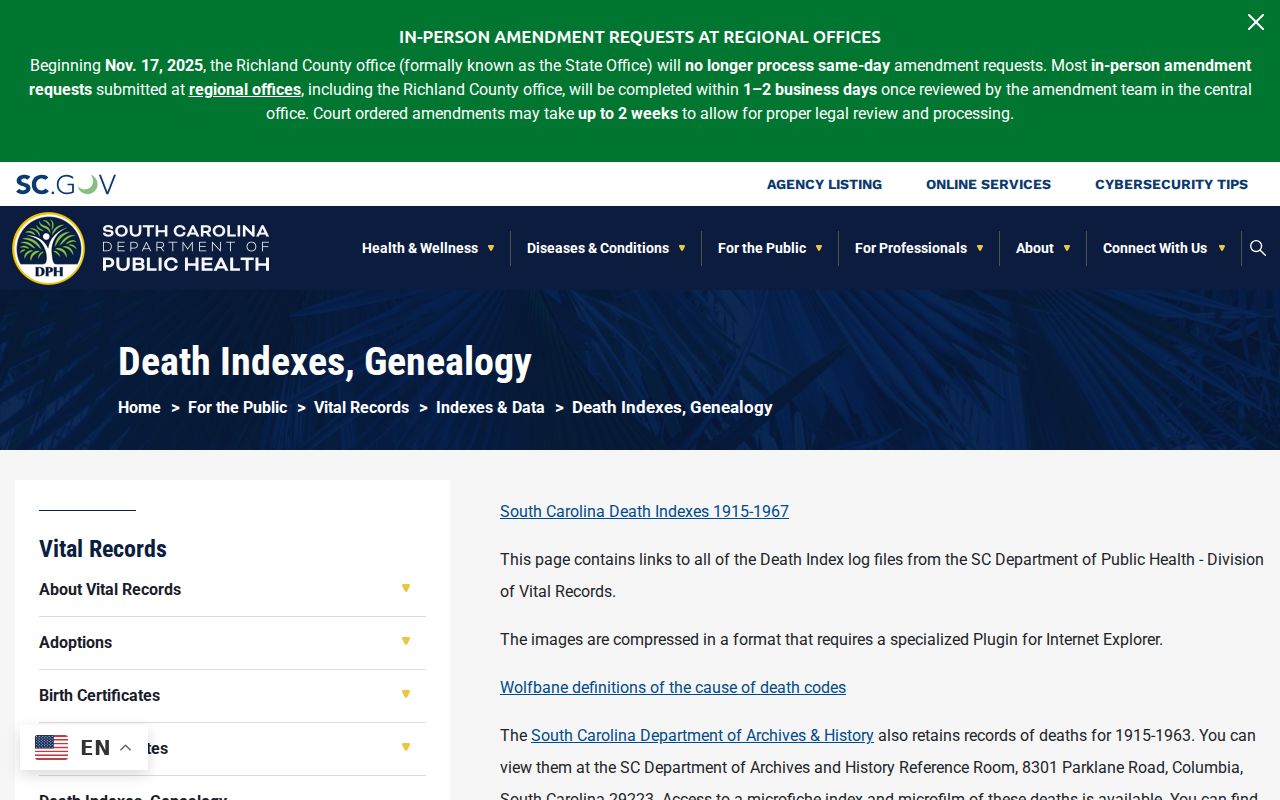Go to the Vital Records breadcrumb
Viewport: 1280px width, 800px height.
point(361,407)
